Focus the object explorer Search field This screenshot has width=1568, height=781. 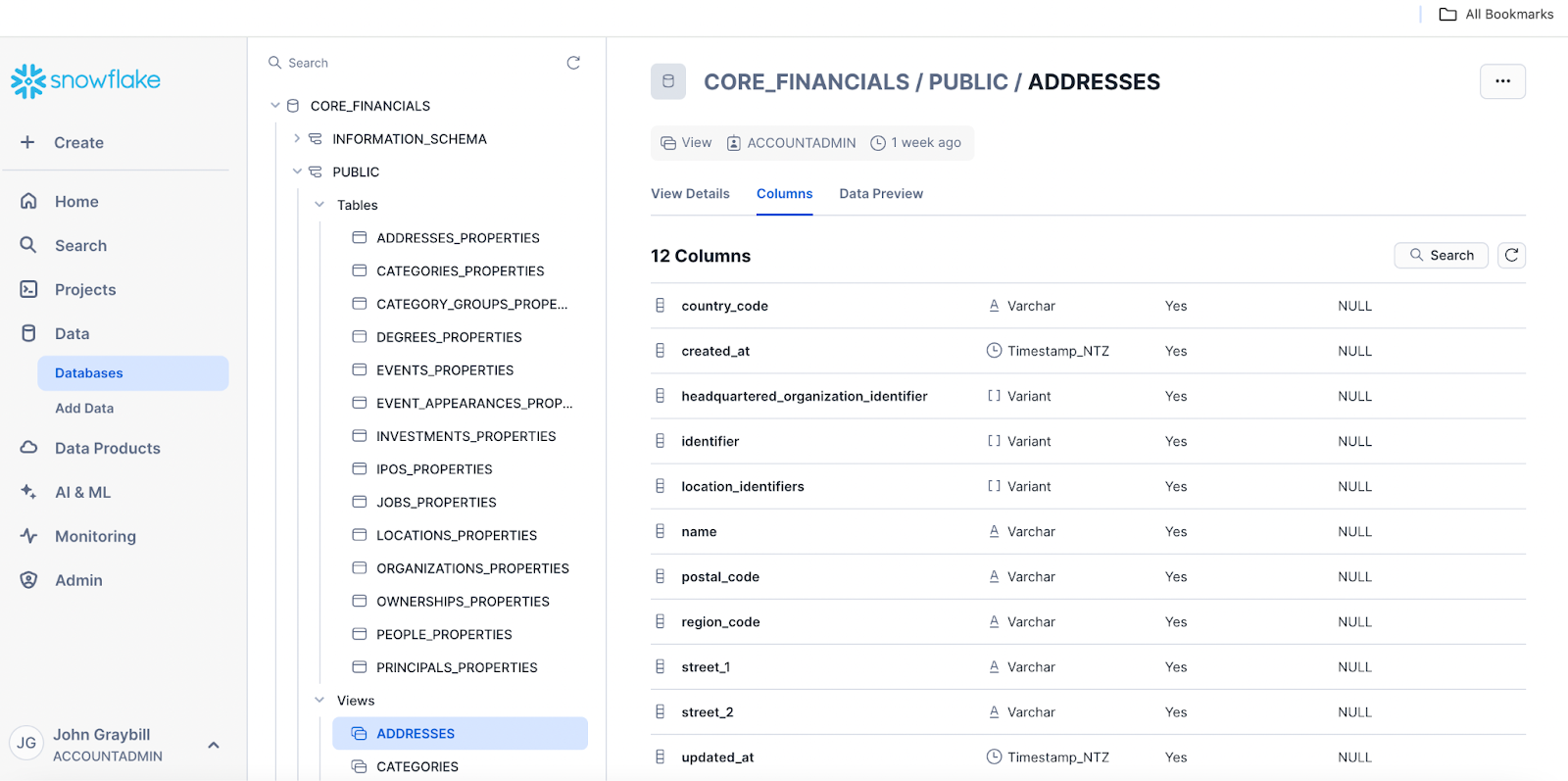tap(412, 63)
